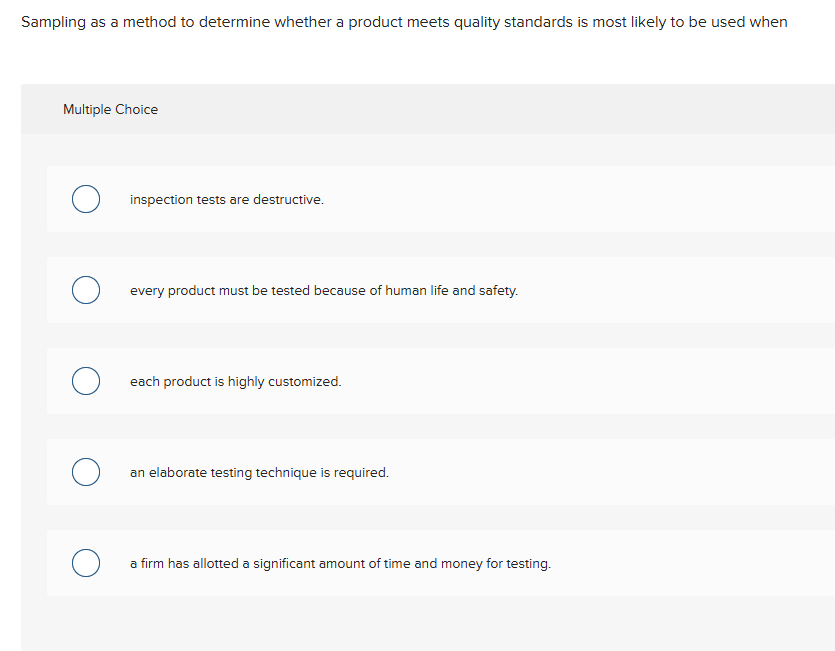This screenshot has width=835, height=651.
Task: Pick the answer about elaborate testing technique
Action: coord(85,472)
